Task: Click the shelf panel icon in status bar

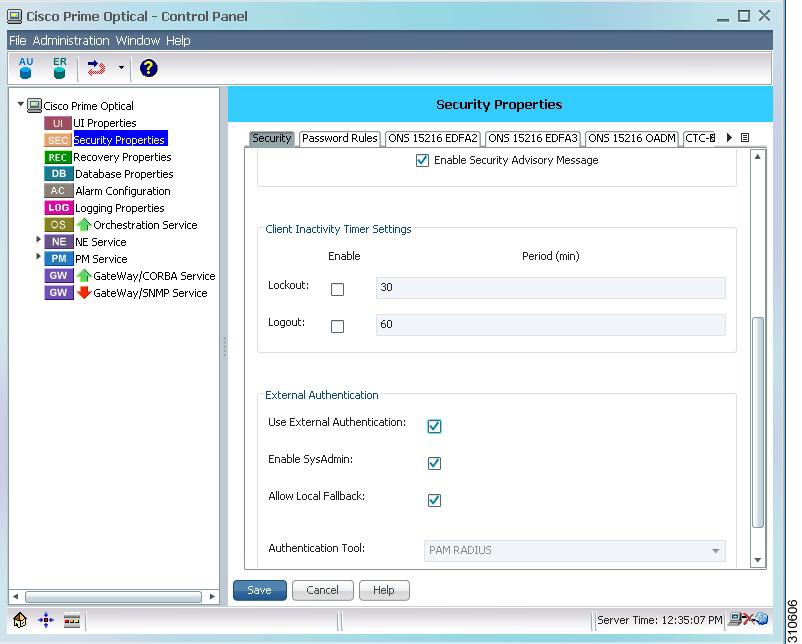Action: pos(72,621)
